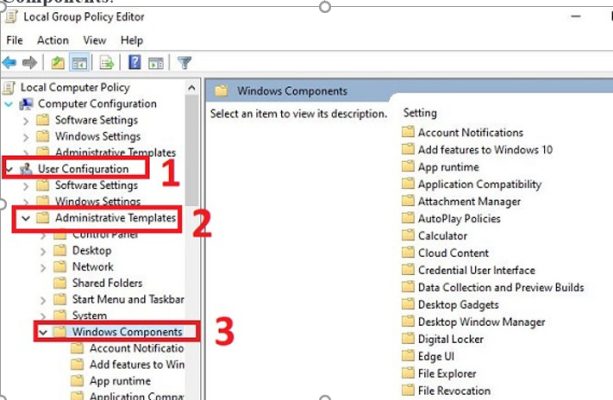The width and height of the screenshot is (613, 400).
Task: Click the tree scrollbar up arrow
Action: click(x=192, y=88)
